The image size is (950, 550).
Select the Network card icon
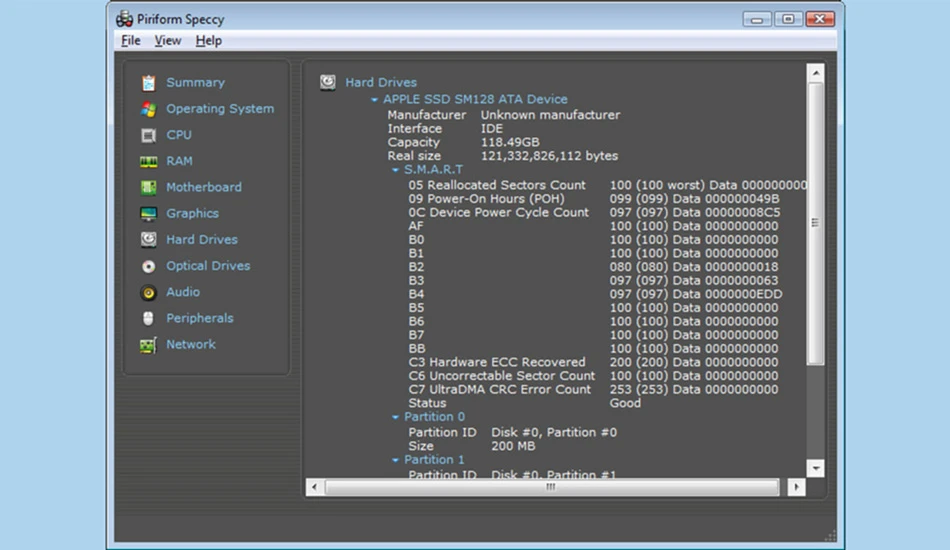tap(148, 345)
